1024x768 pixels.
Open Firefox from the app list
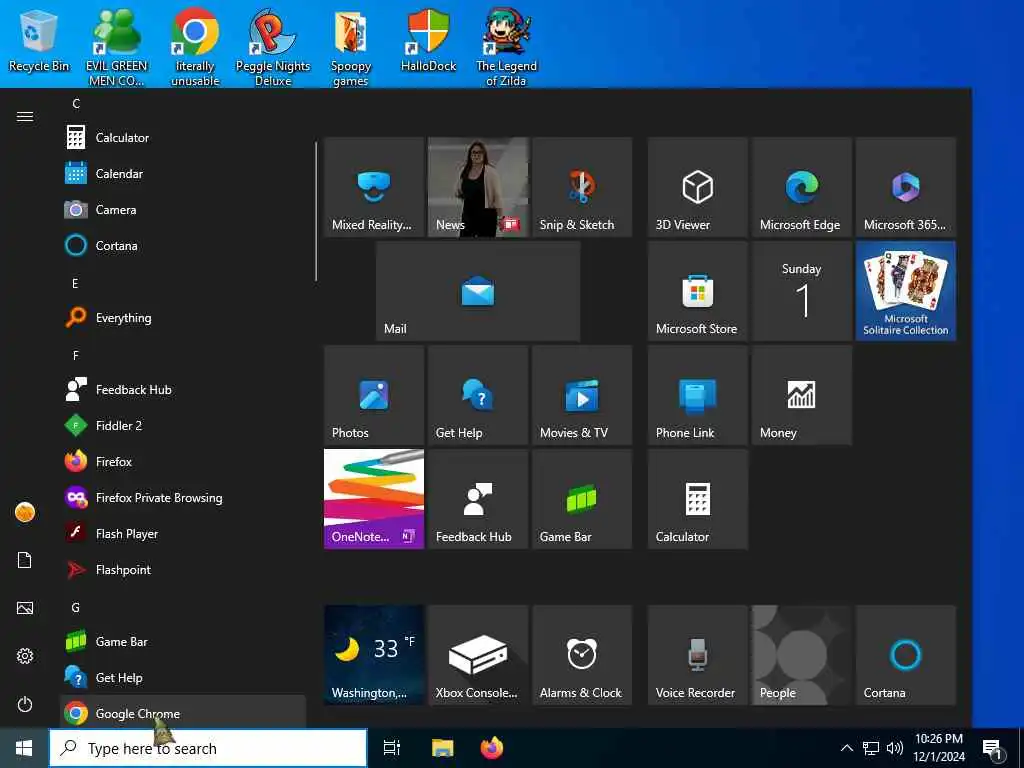183,462
